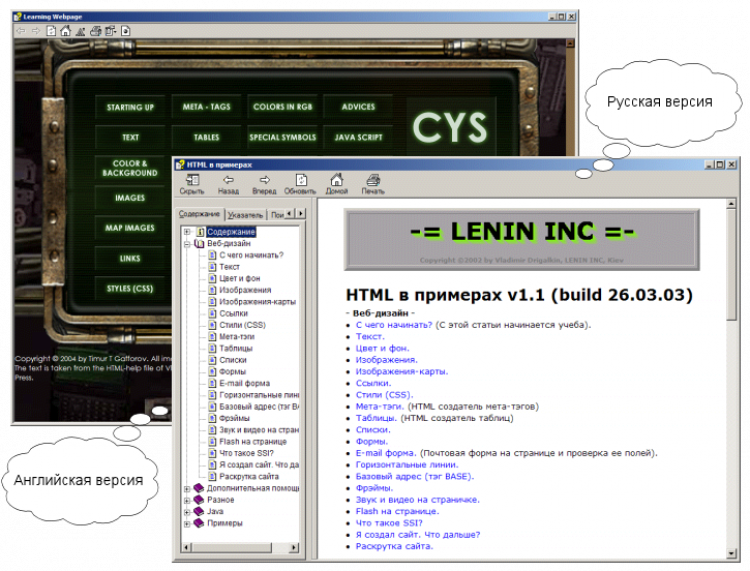
Task: Open the 'Раскрутка сайта.' content link
Action: tap(394, 546)
